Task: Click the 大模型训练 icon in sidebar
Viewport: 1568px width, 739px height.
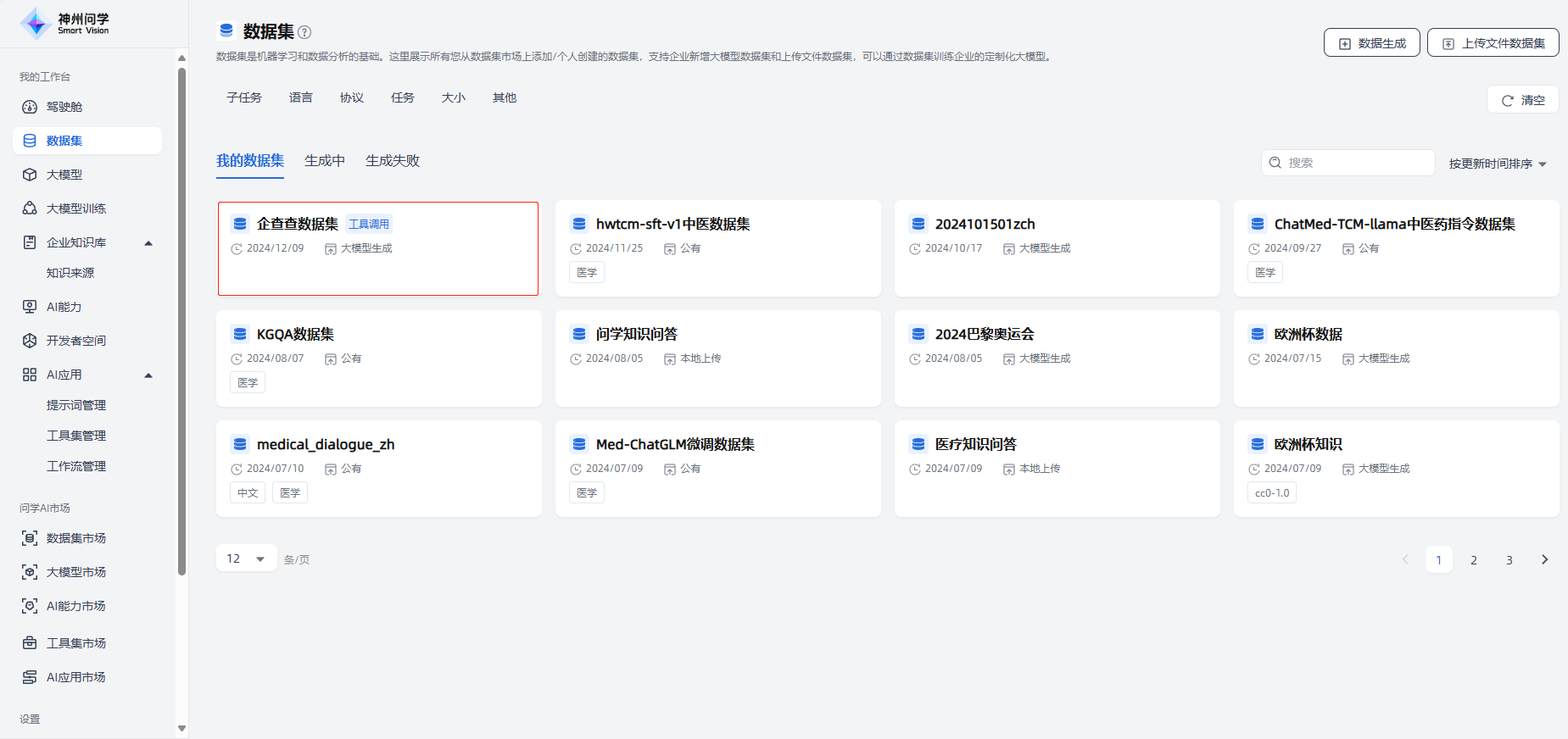Action: pyautogui.click(x=30, y=208)
